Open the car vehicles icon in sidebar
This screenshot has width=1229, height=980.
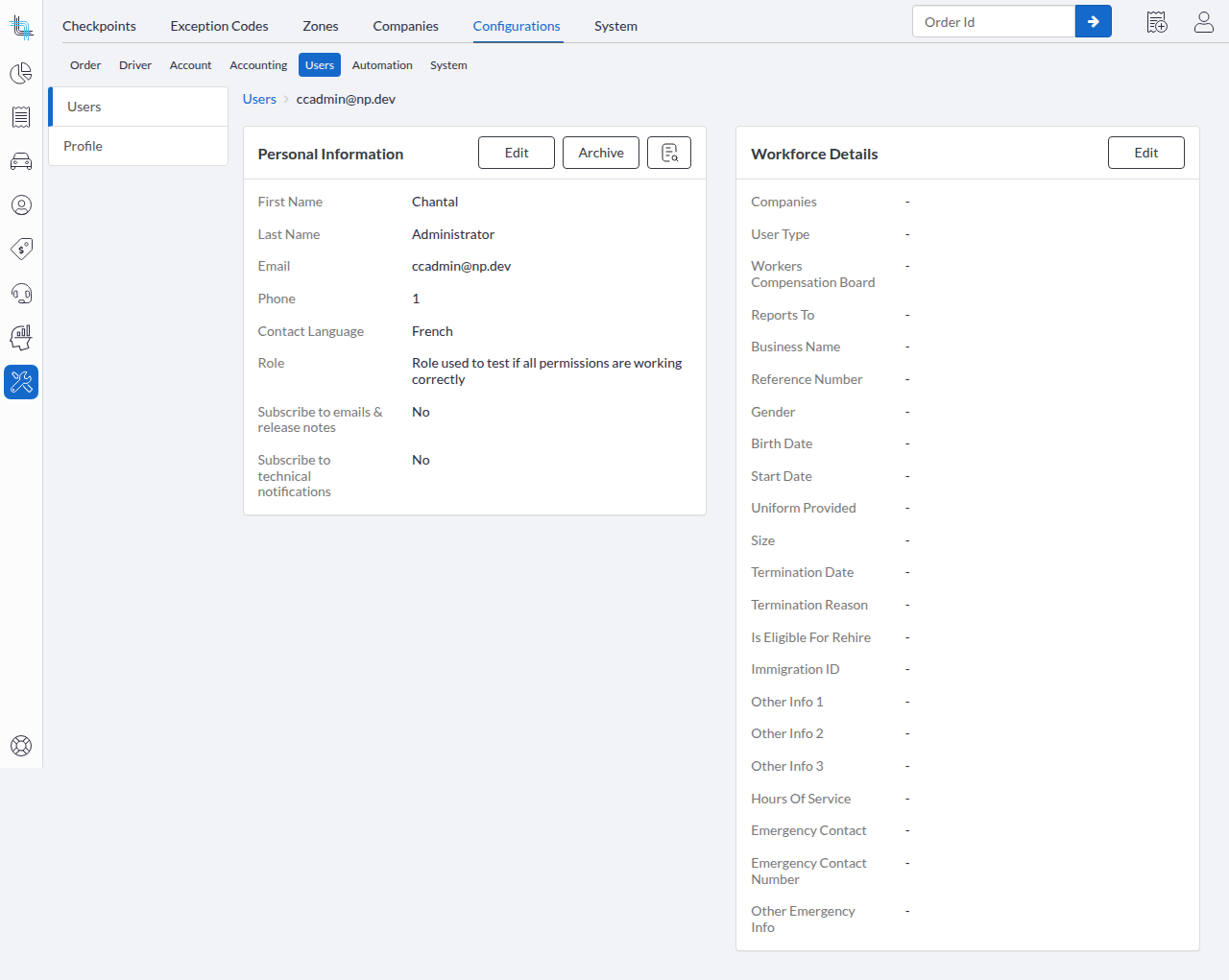point(21,161)
